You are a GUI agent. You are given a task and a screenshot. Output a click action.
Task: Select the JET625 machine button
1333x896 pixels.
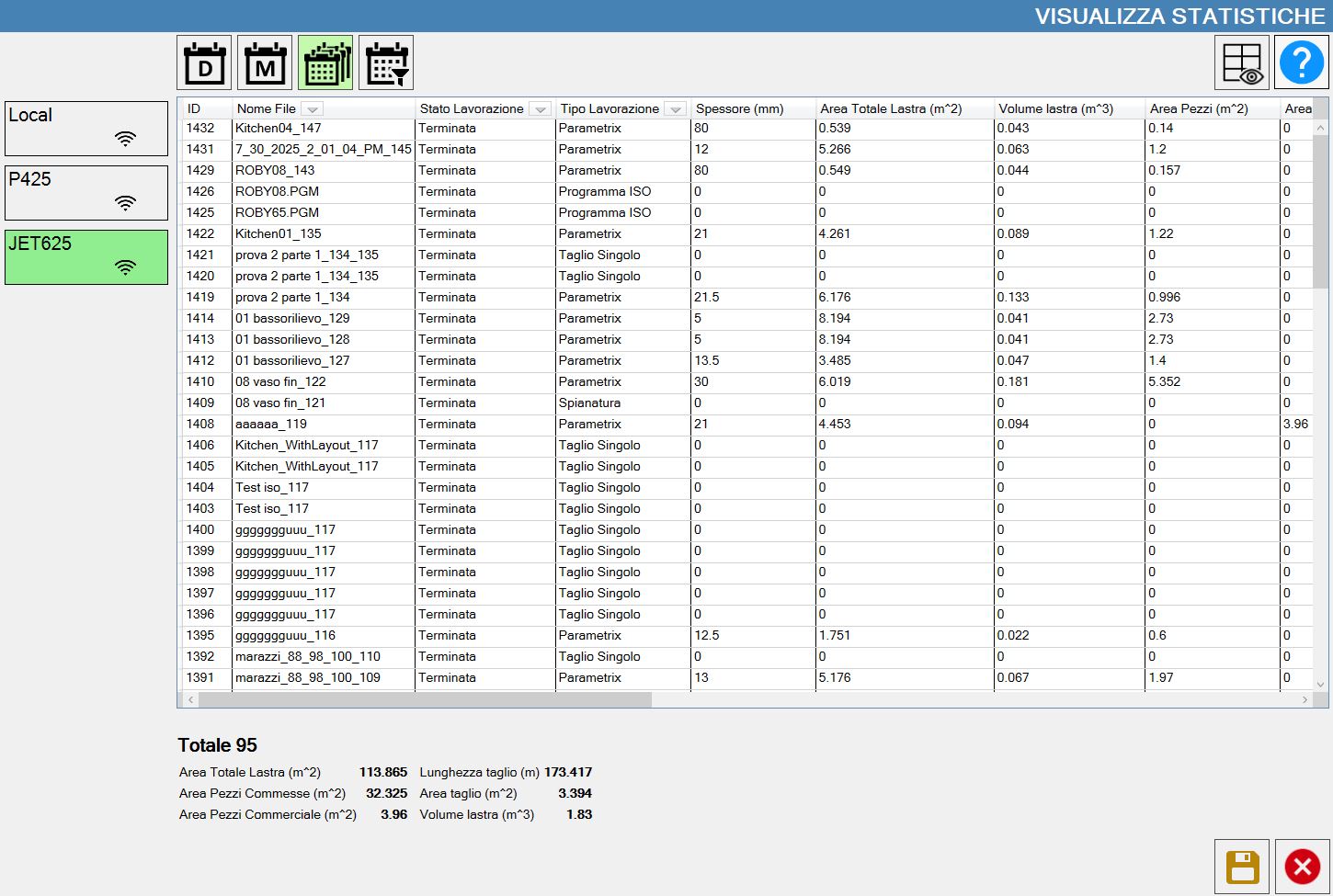[86, 257]
